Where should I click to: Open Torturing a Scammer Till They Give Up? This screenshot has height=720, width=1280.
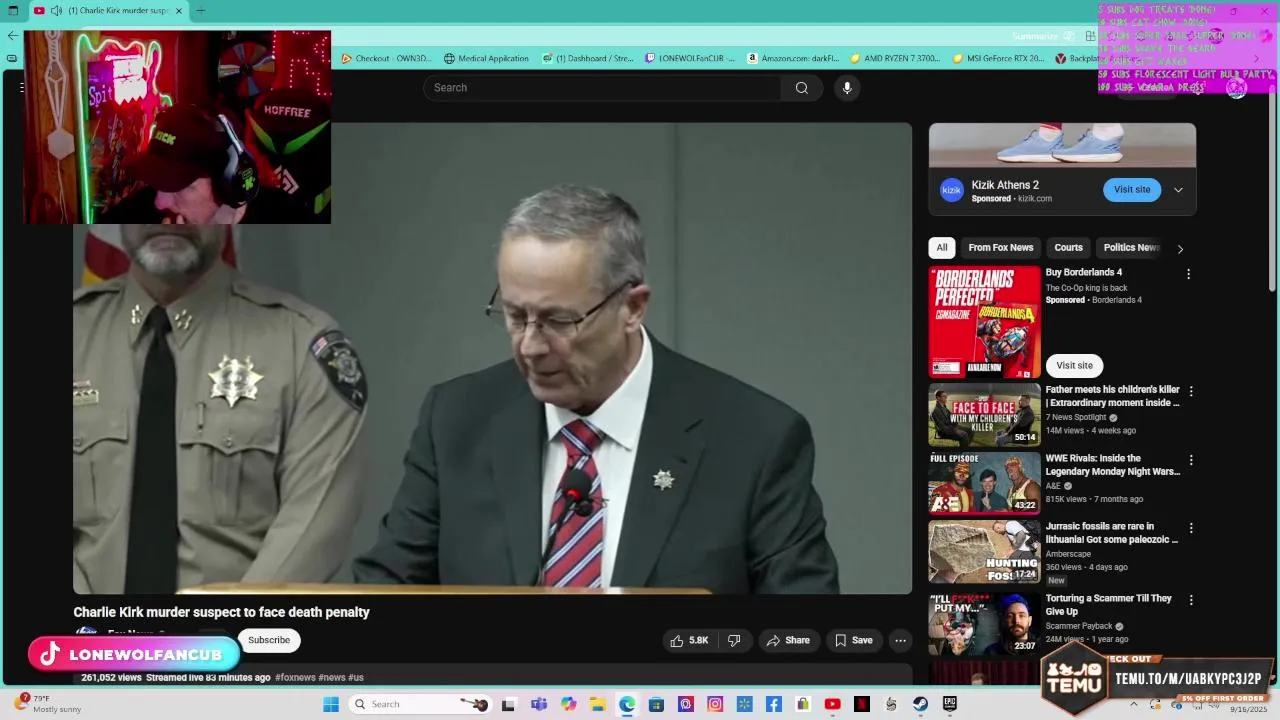1108,605
